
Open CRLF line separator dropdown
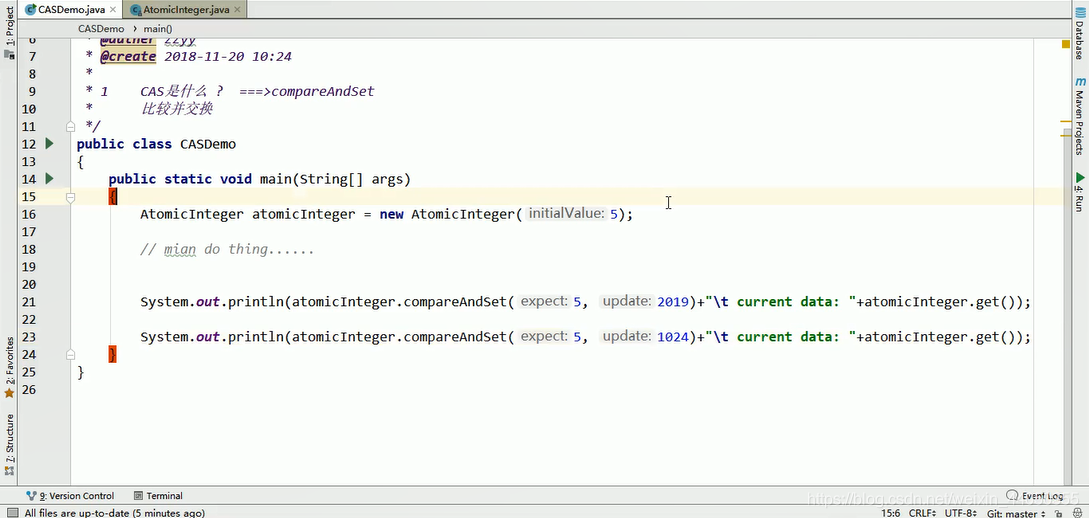tap(921, 513)
